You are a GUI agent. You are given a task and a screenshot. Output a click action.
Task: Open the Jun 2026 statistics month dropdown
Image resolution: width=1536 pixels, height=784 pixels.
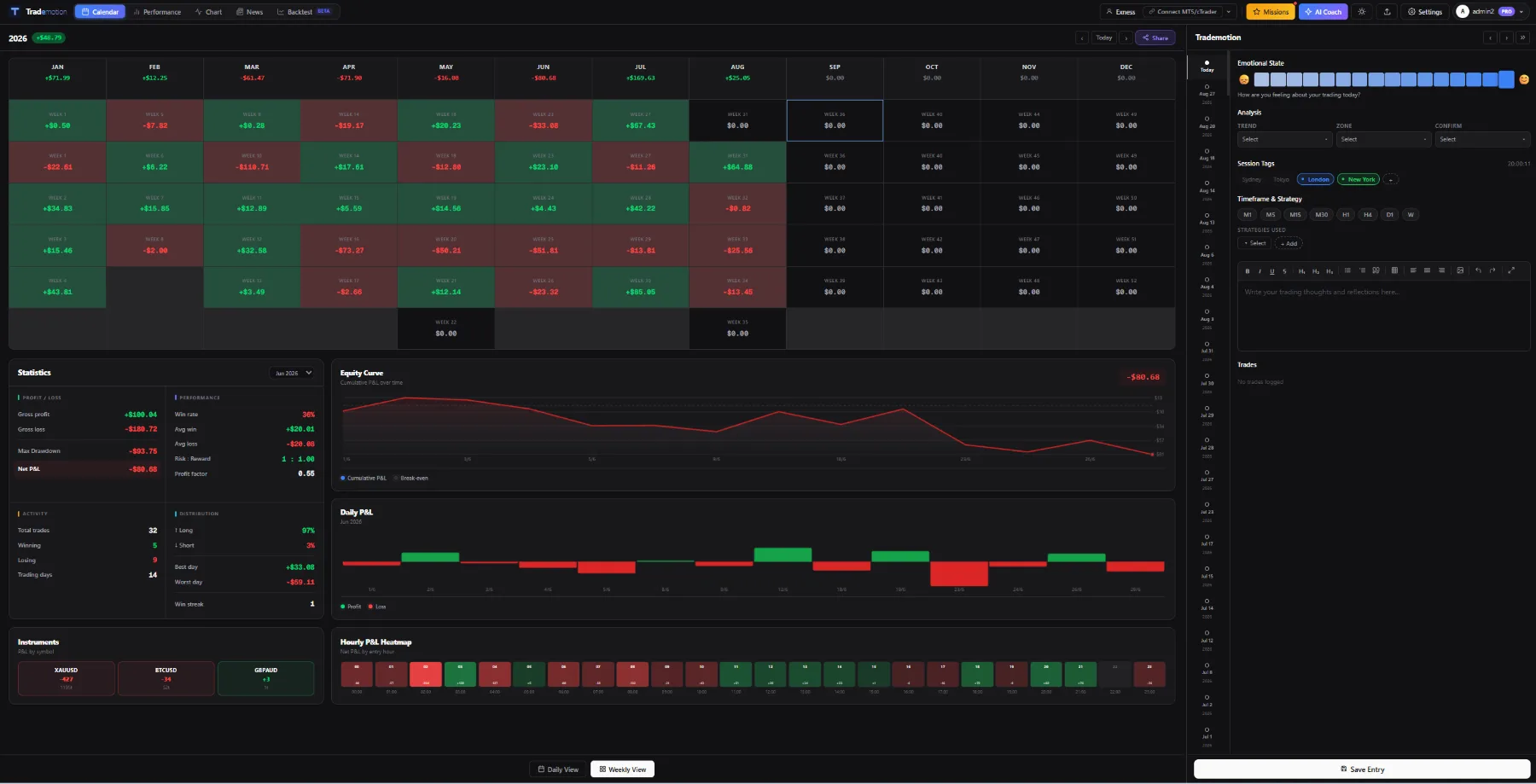294,373
